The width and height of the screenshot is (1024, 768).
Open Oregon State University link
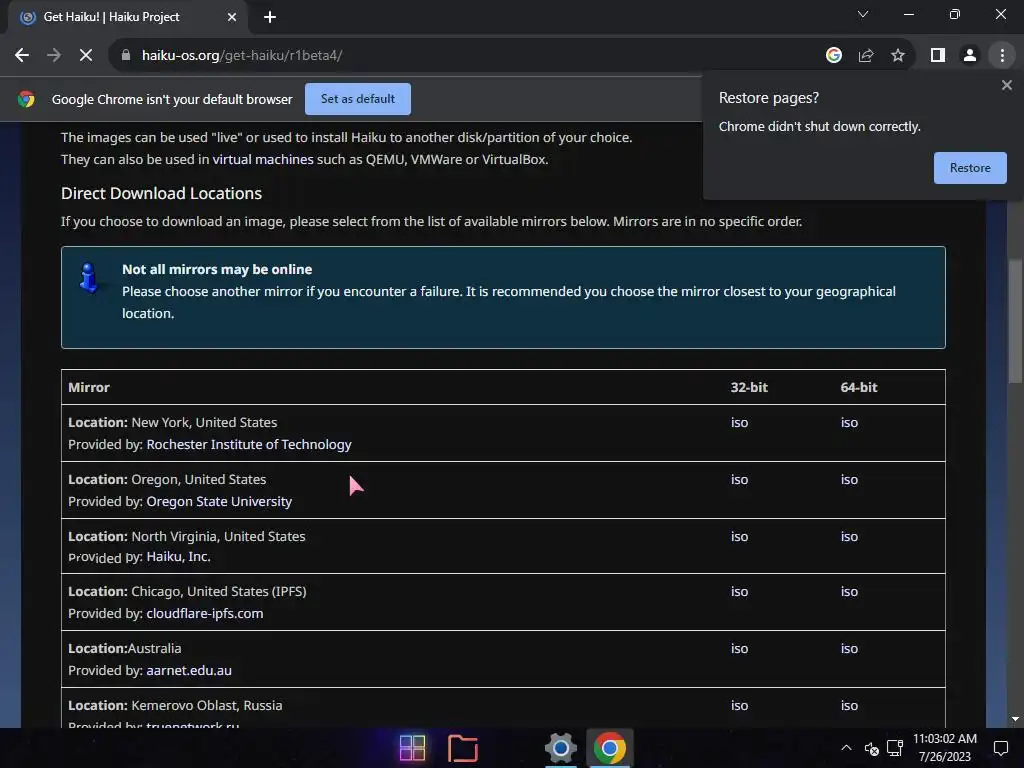coord(219,502)
